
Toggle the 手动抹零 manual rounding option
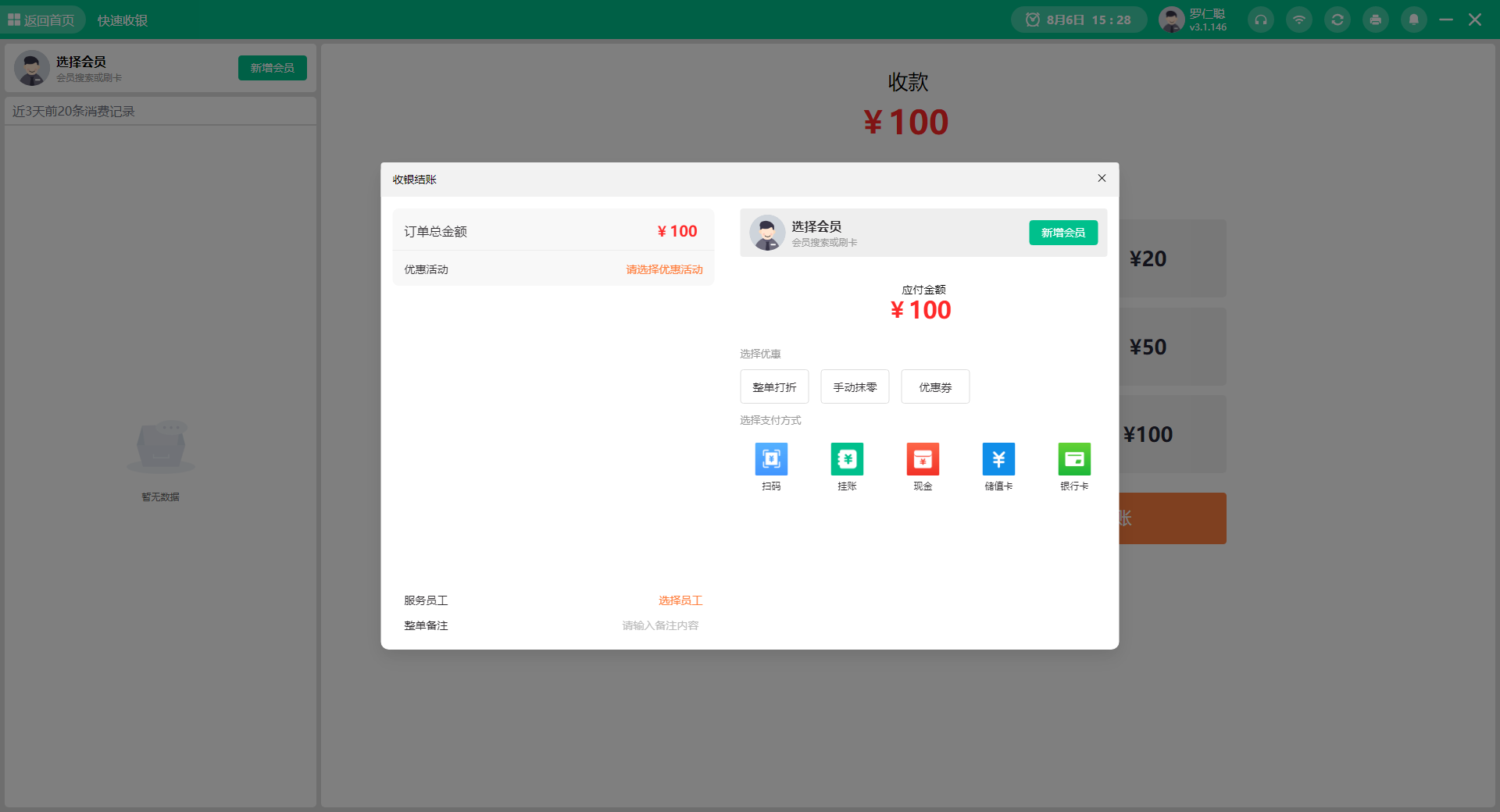(x=854, y=386)
